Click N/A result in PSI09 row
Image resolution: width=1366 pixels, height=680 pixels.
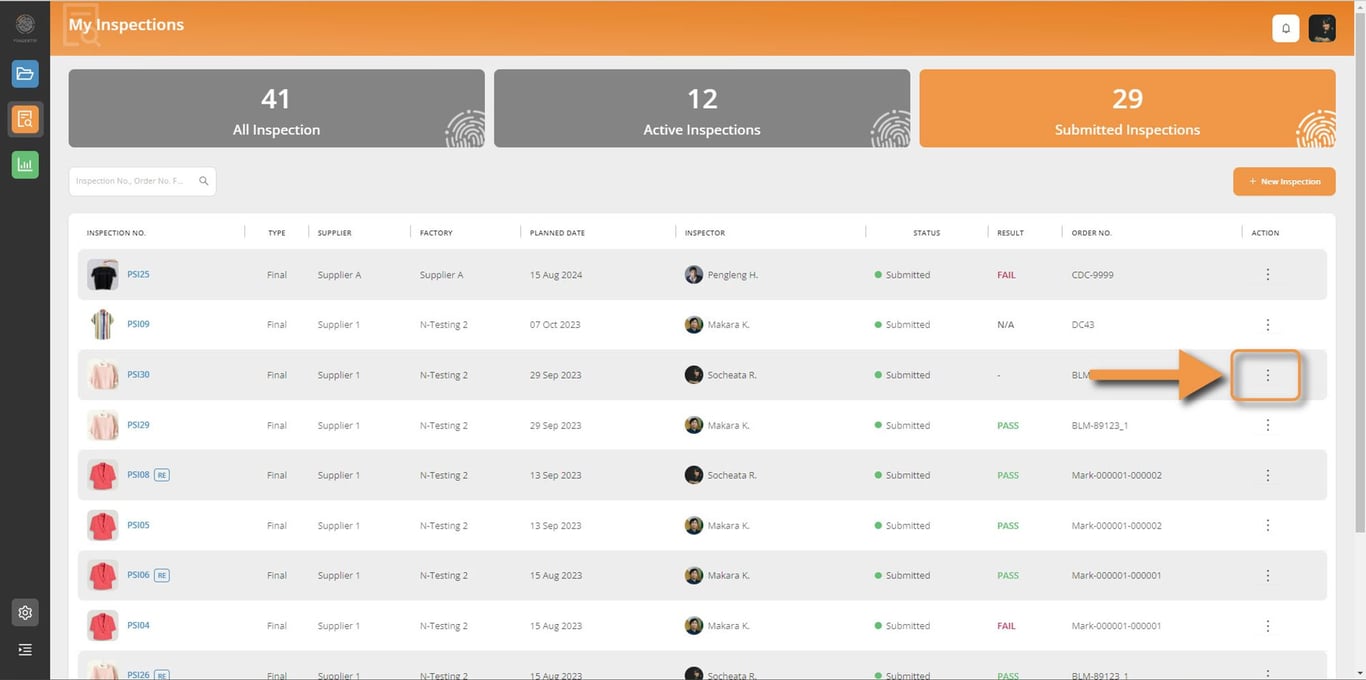point(1005,325)
